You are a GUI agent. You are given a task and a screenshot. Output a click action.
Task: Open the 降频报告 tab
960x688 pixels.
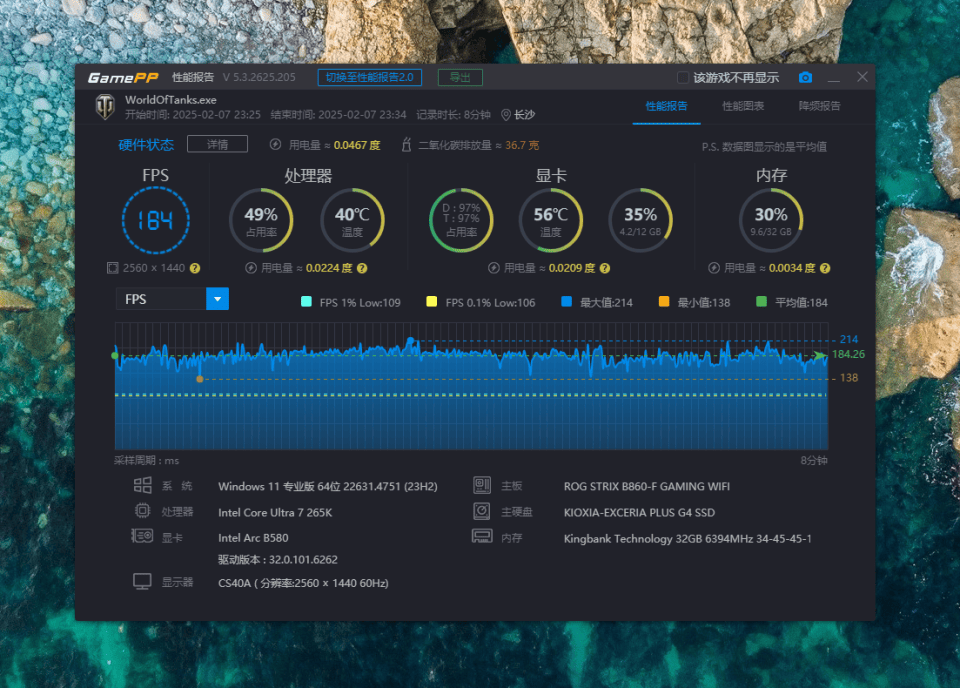click(819, 106)
